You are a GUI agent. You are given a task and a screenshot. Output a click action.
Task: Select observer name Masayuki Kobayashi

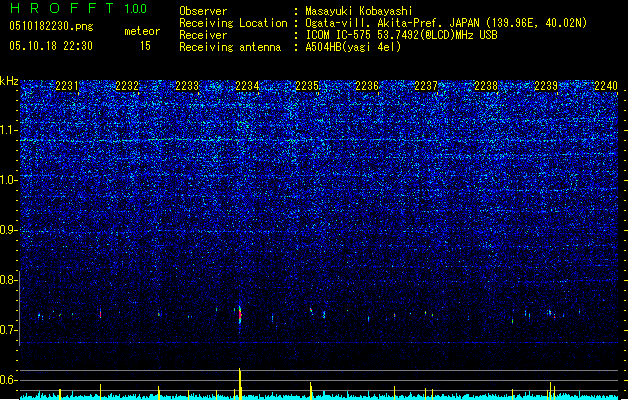coord(359,11)
